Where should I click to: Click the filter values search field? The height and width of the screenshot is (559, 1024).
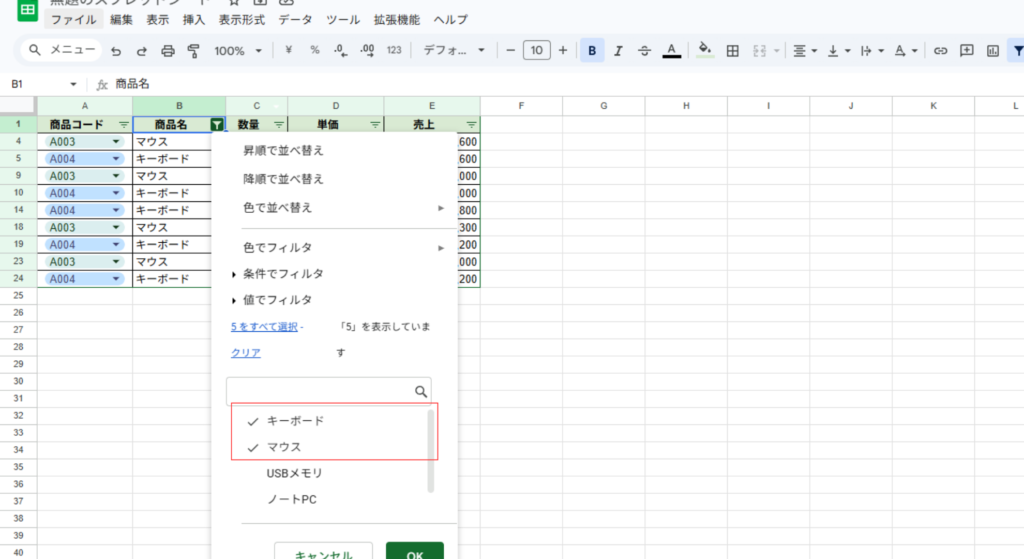320,390
